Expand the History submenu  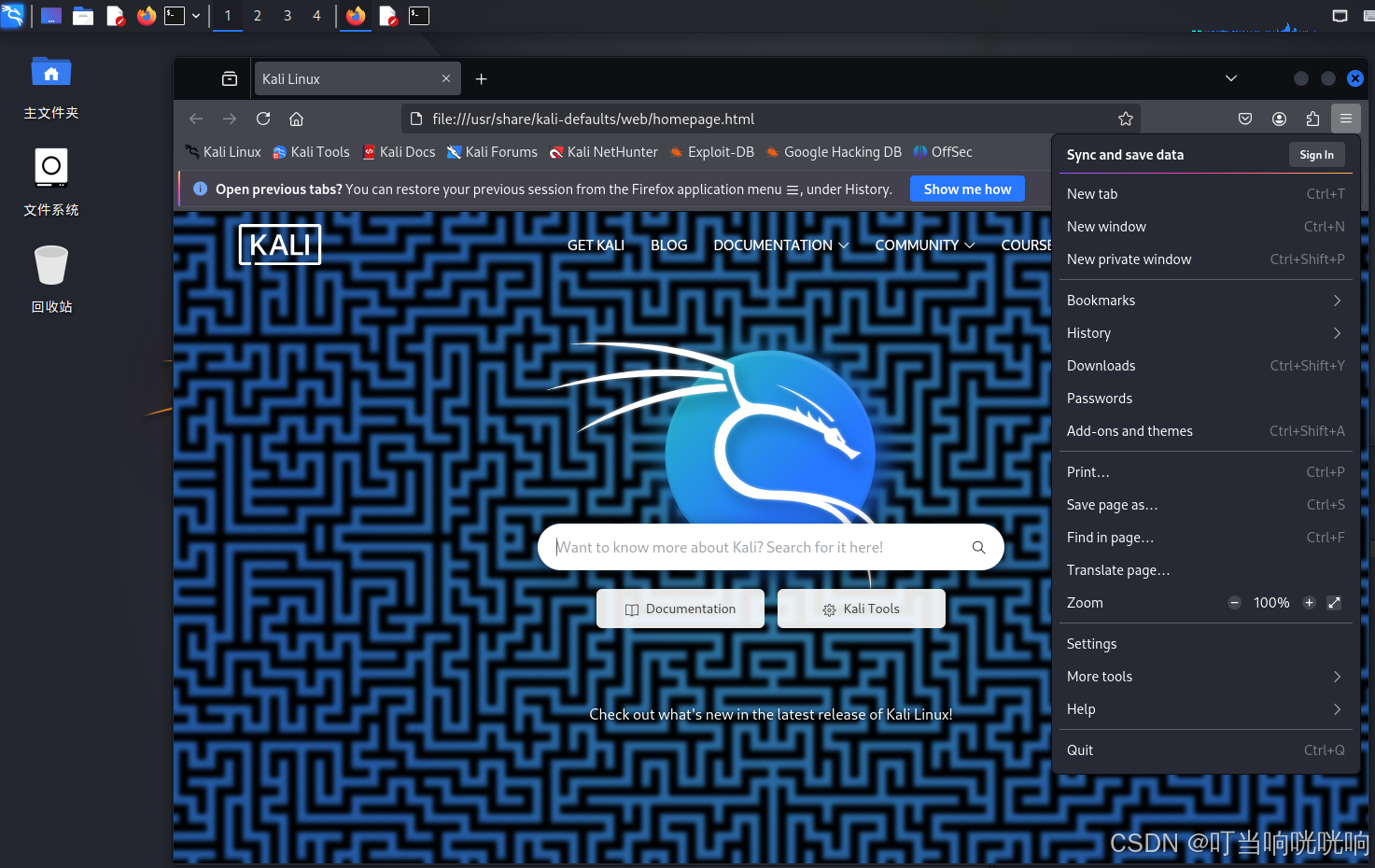[1206, 333]
